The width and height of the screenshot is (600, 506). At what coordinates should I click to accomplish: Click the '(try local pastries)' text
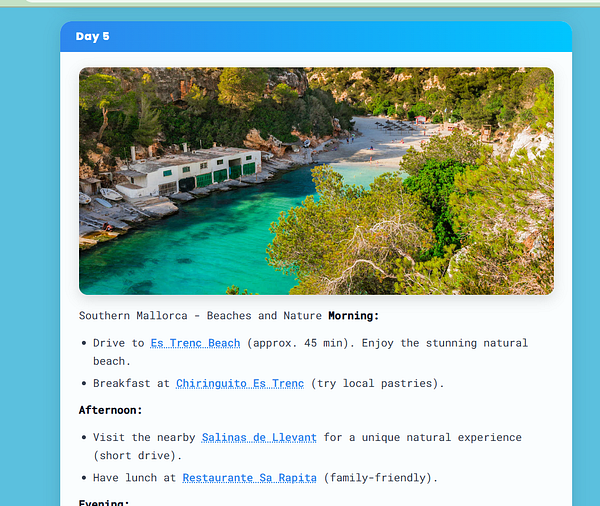[377, 384]
